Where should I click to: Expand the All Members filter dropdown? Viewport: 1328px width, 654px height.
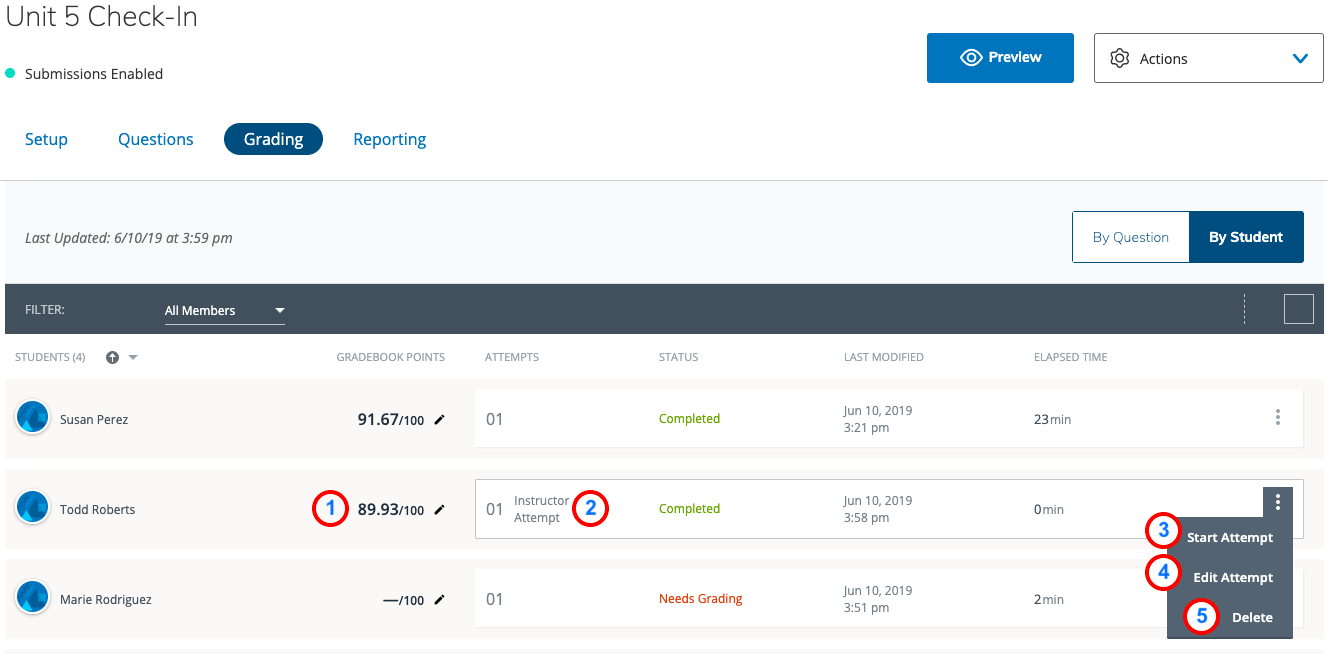click(224, 311)
